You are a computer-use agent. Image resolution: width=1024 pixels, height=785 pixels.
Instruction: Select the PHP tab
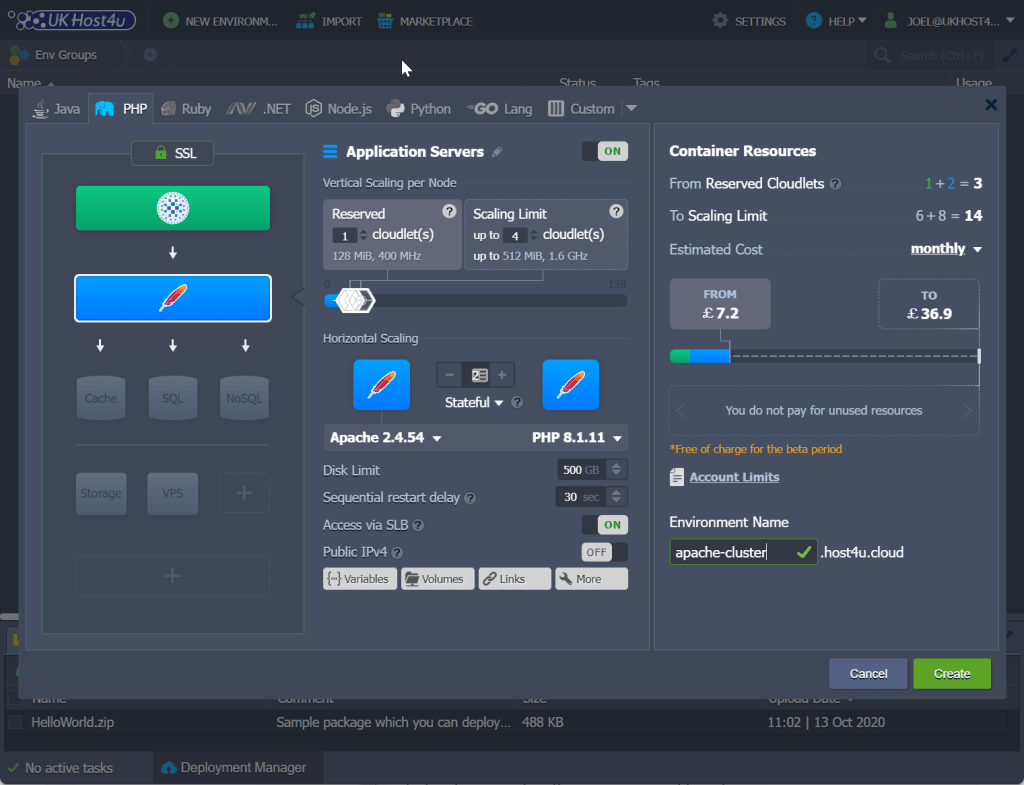click(121, 108)
